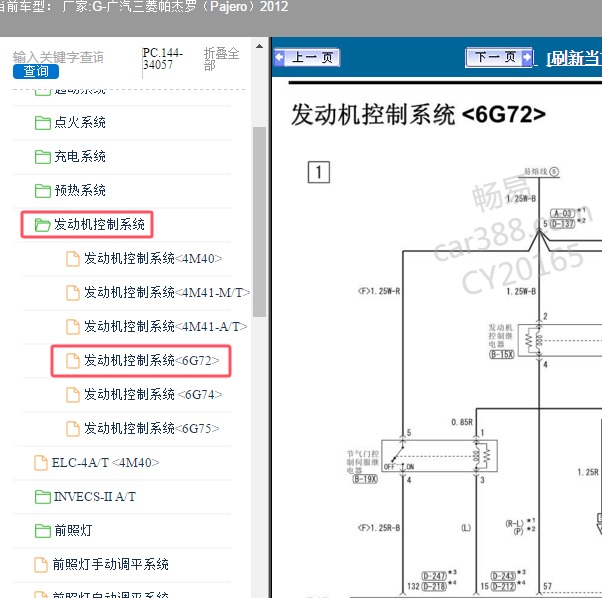Image resolution: width=602 pixels, height=598 pixels.
Task: Expand the 前照灯 folder
Action: pos(73,530)
